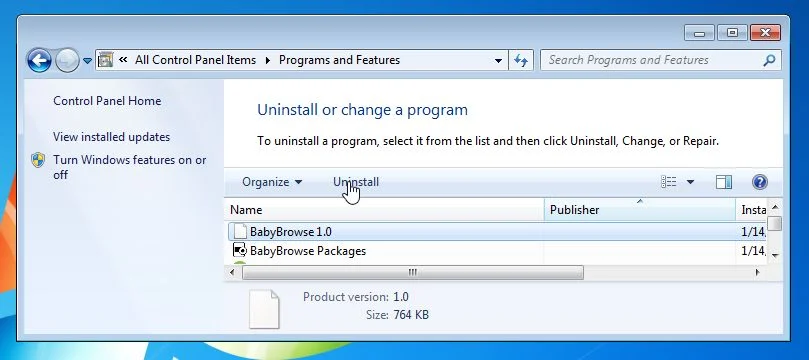Click the vertical scrollbar up arrow
Screen dimensions: 809x360
774,207
